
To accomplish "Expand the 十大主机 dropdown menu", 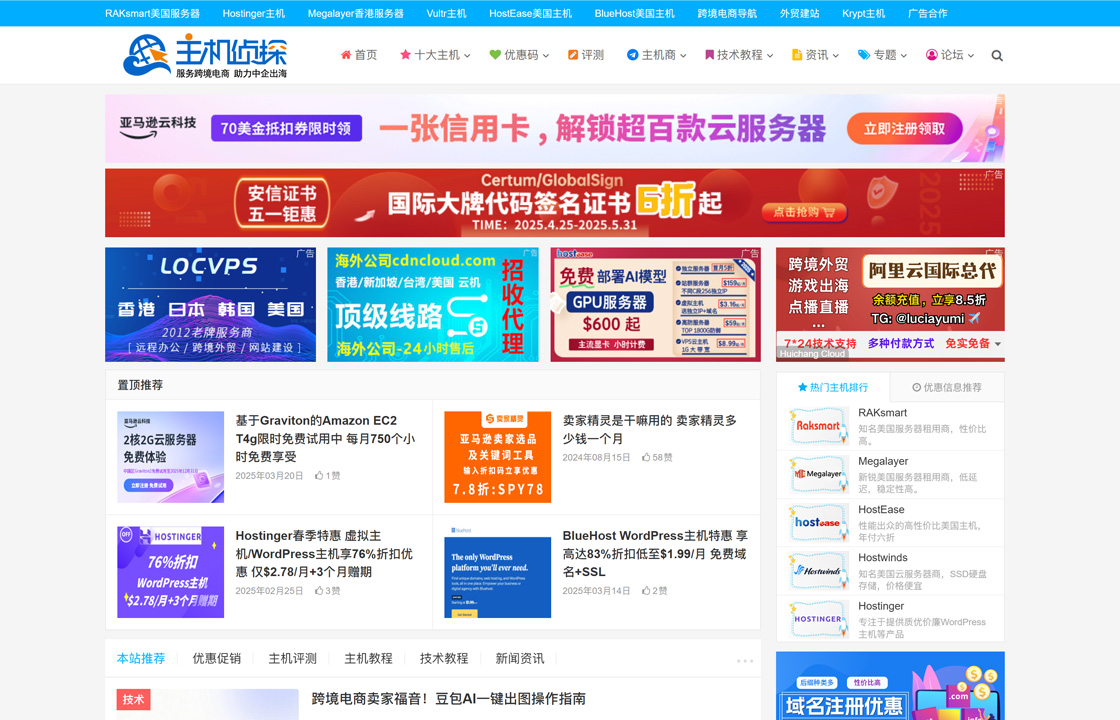I will (467, 56).
